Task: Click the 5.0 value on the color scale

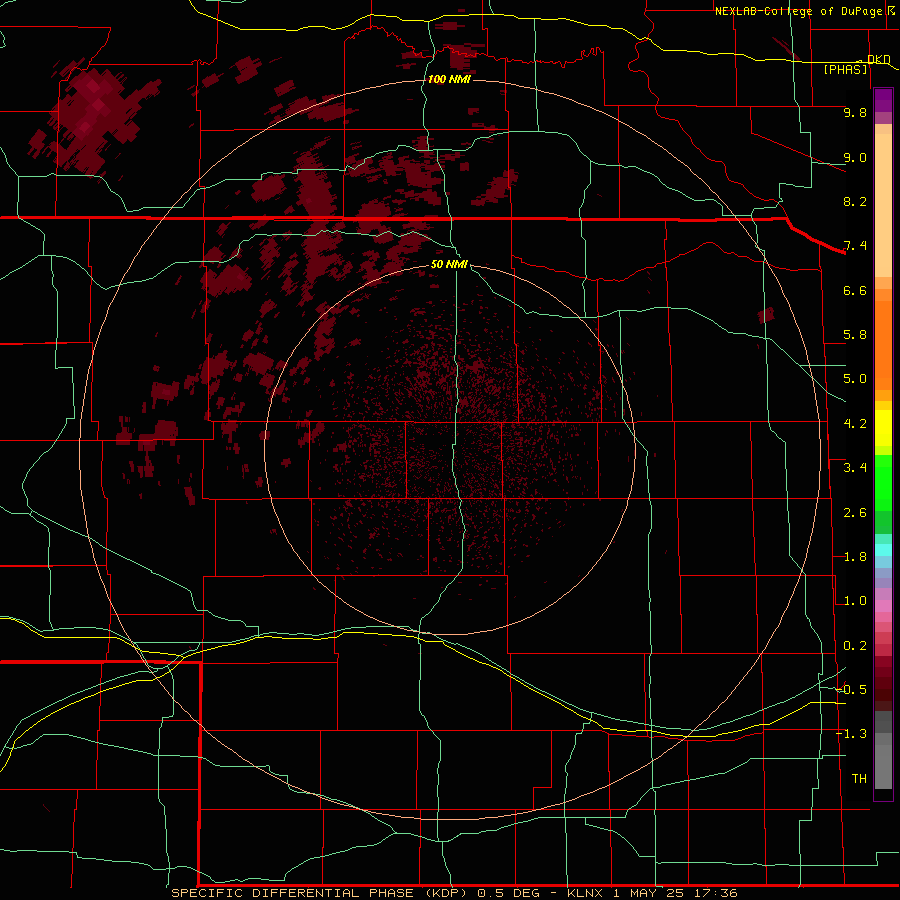Action: (855, 379)
